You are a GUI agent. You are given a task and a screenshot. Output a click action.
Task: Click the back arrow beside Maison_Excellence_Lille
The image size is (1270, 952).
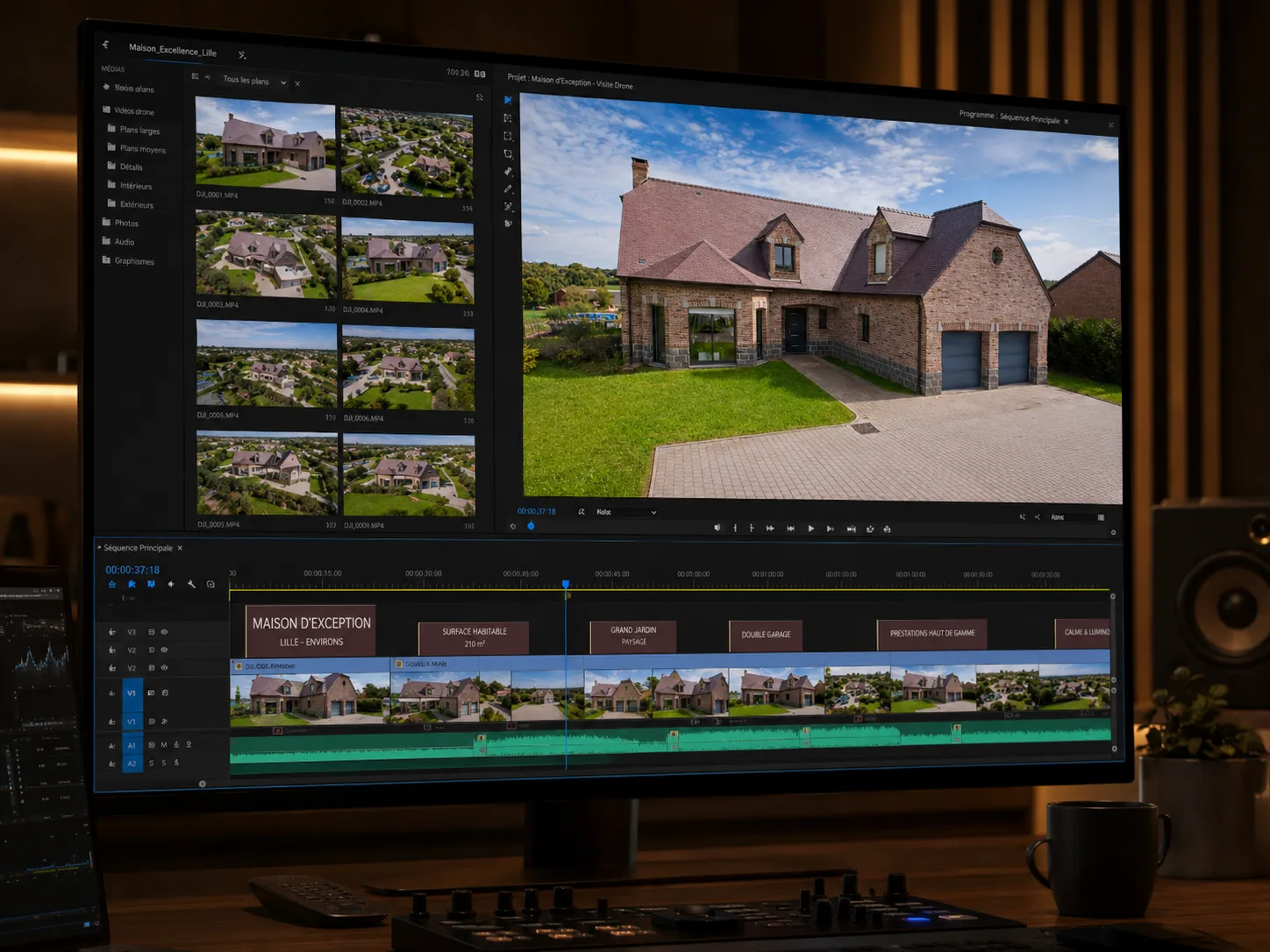(105, 45)
